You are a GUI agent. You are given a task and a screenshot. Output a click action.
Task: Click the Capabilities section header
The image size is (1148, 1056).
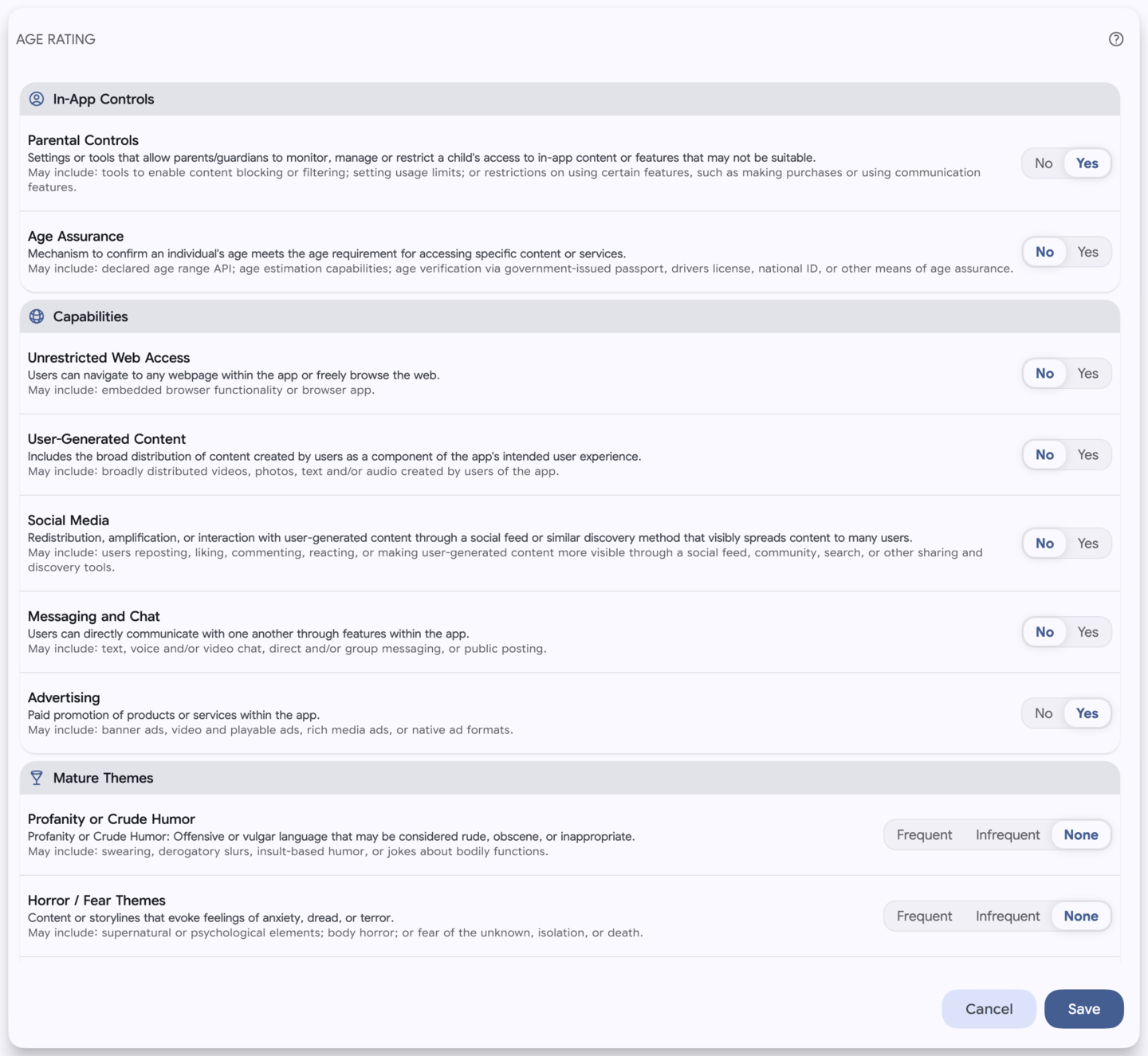(570, 316)
